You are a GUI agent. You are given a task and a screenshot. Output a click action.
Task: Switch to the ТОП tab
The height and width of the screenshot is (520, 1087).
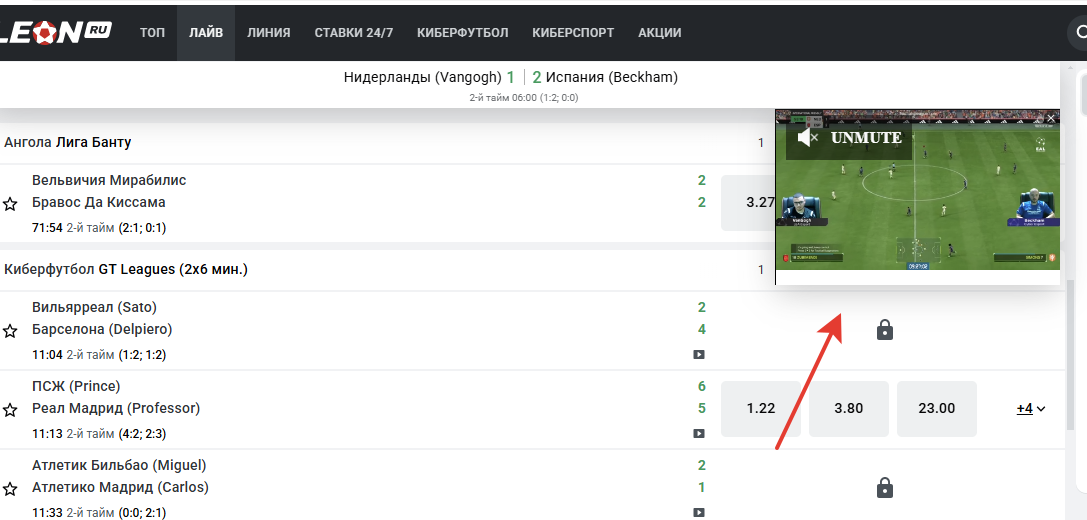click(x=153, y=33)
